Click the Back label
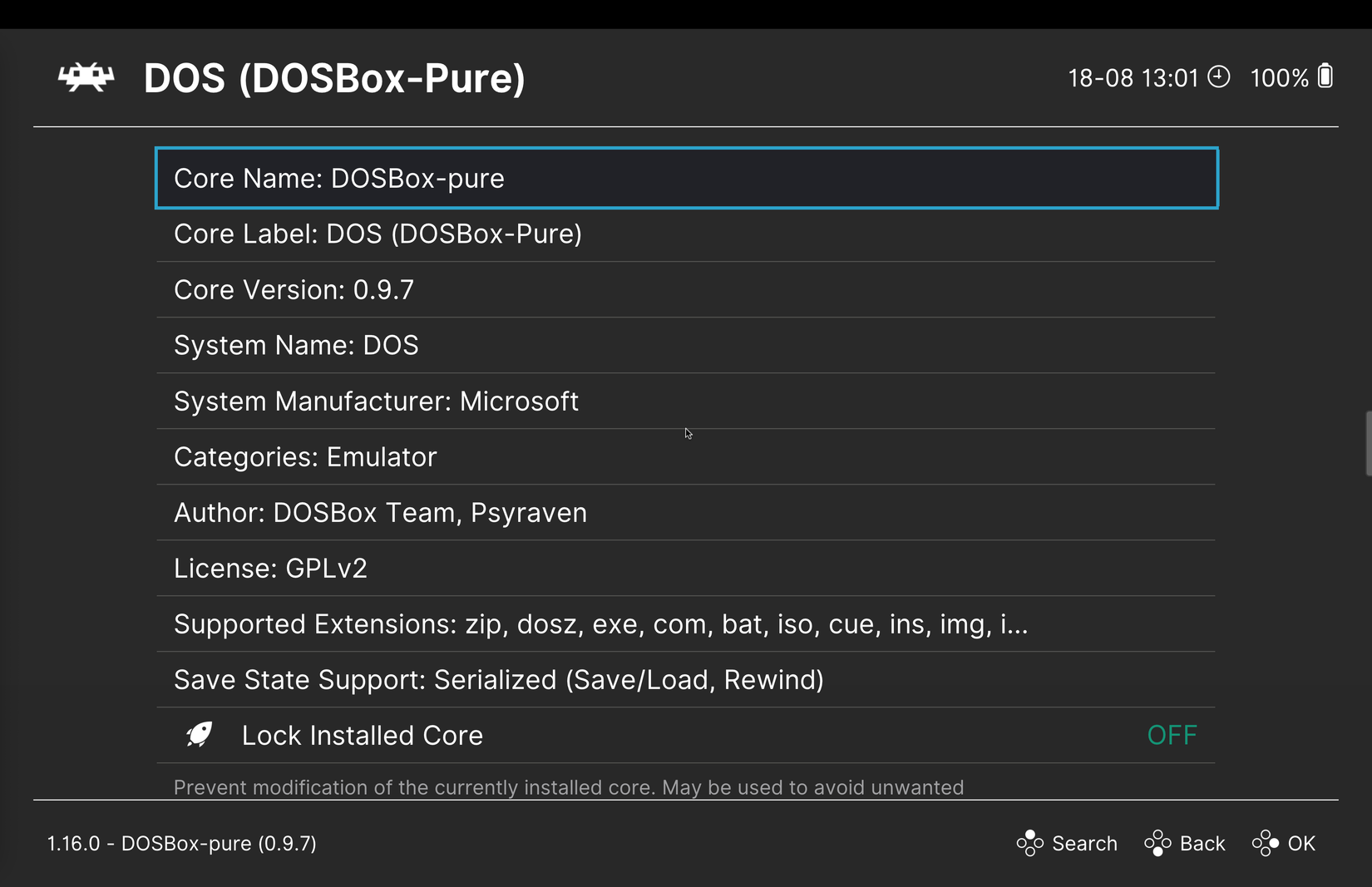Screen dimensions: 1372x887 point(1203,843)
